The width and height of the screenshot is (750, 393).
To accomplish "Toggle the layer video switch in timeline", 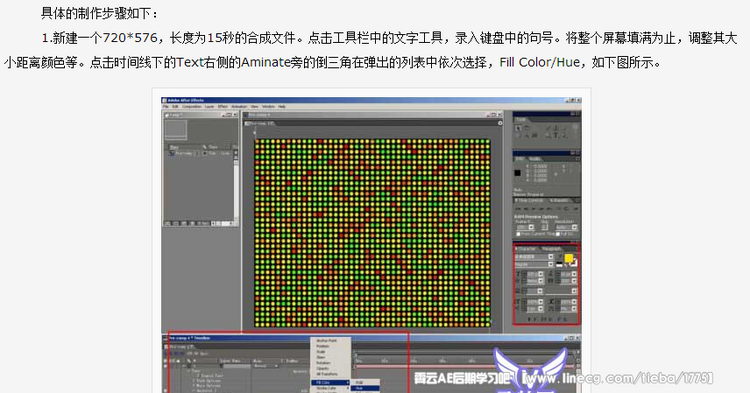I will (166, 366).
